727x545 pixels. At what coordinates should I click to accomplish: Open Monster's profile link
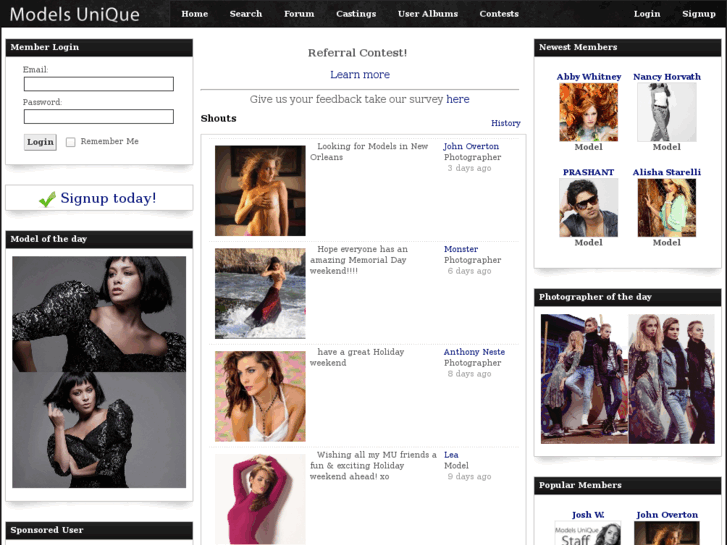(x=461, y=249)
